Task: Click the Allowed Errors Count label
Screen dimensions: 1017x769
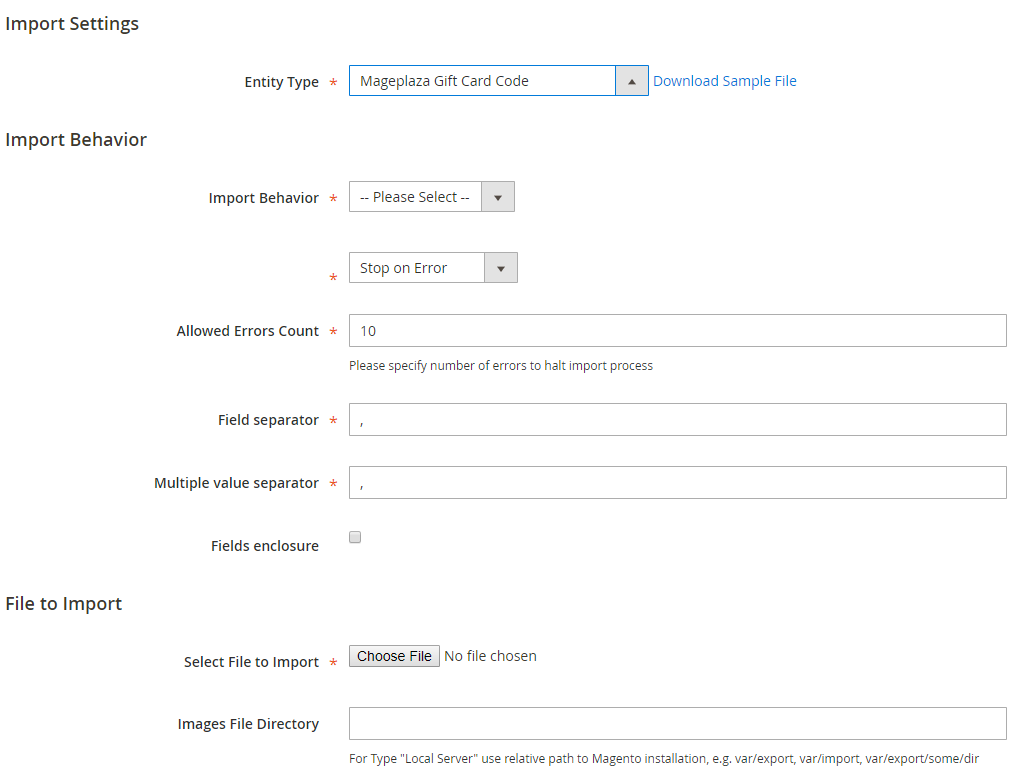Action: [247, 331]
